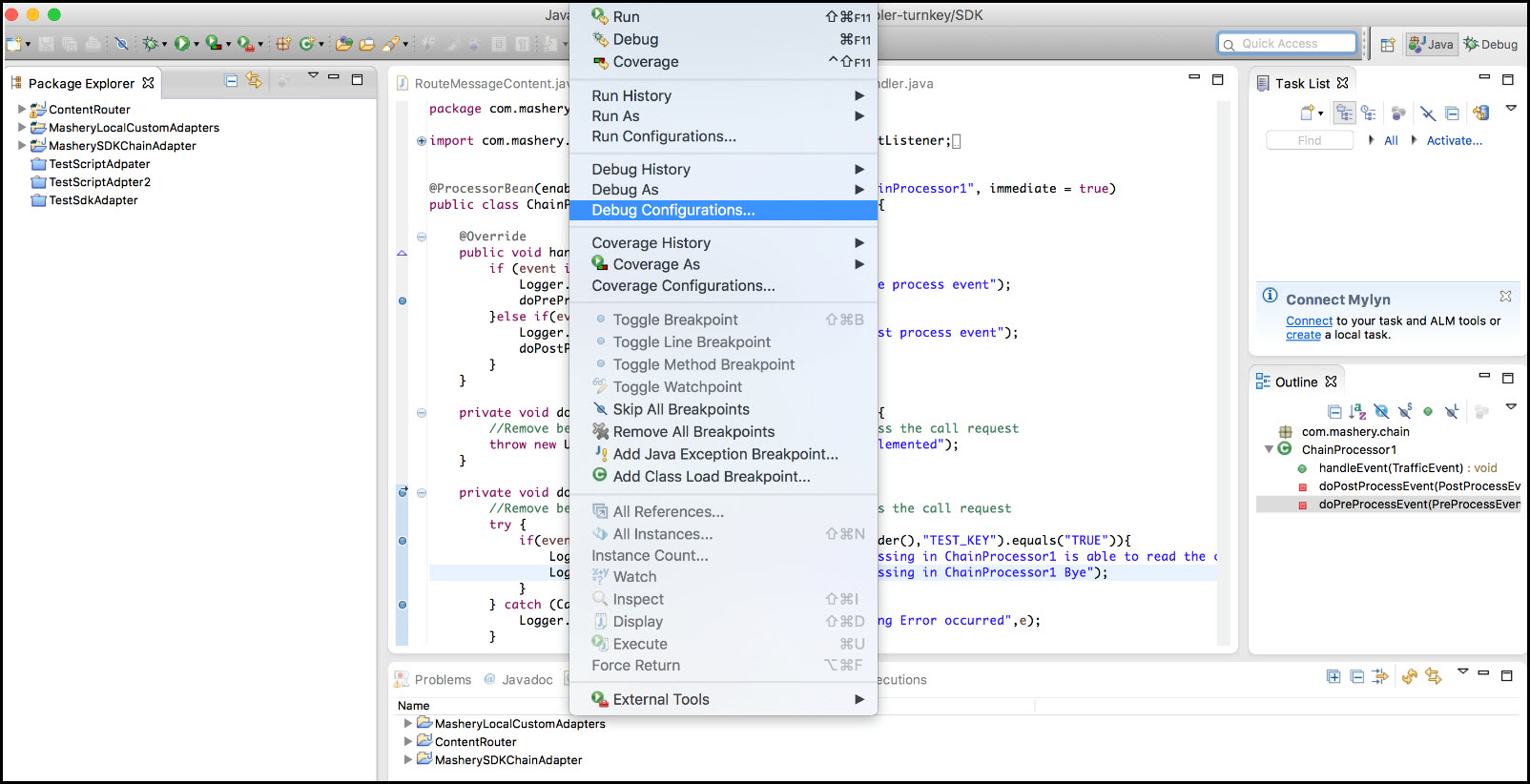Expand the ContentRouter project in Package Explorer

tap(22, 110)
